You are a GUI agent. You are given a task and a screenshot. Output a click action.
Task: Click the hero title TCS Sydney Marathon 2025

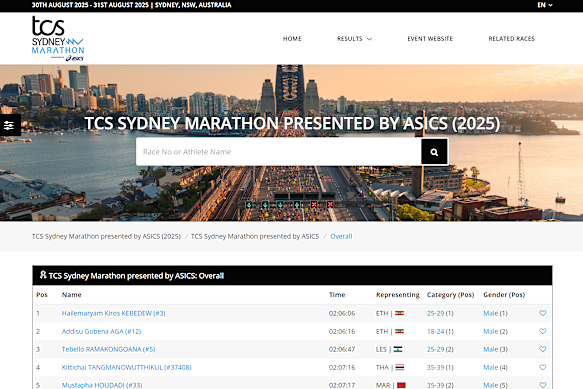click(x=292, y=123)
